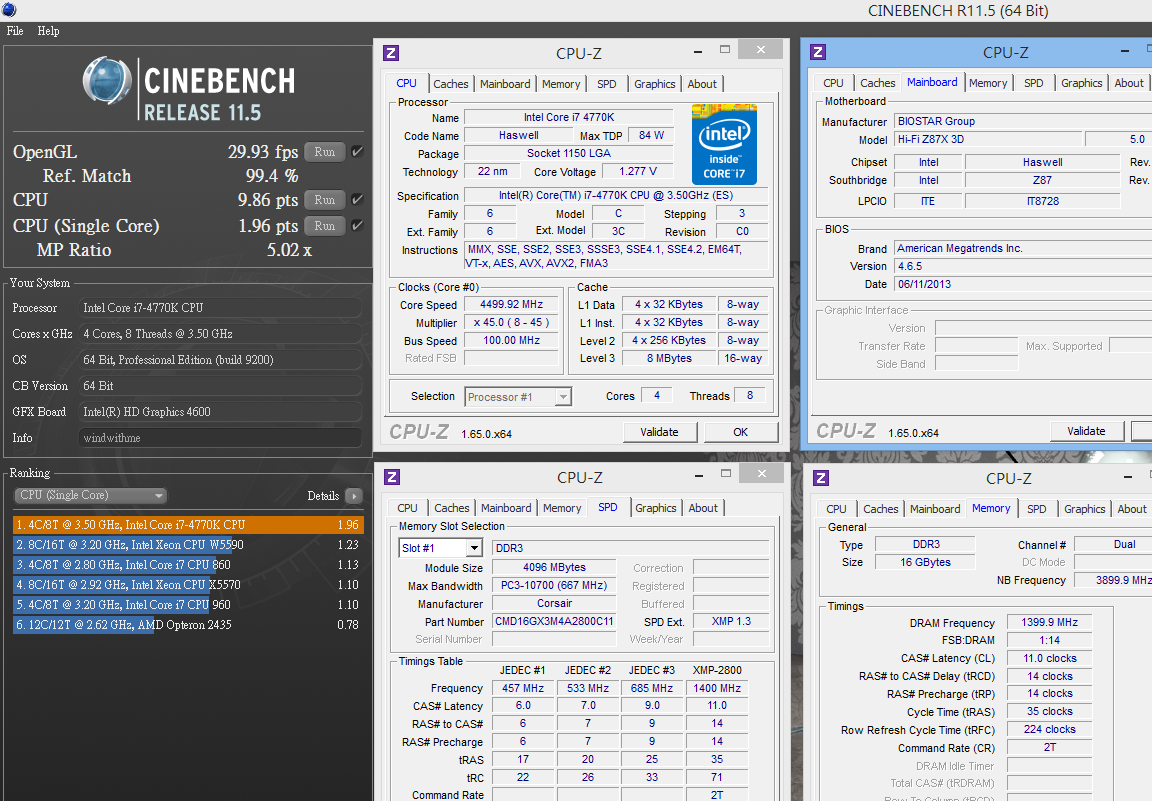Switch to Memory tab in CPU window

pyautogui.click(x=561, y=84)
